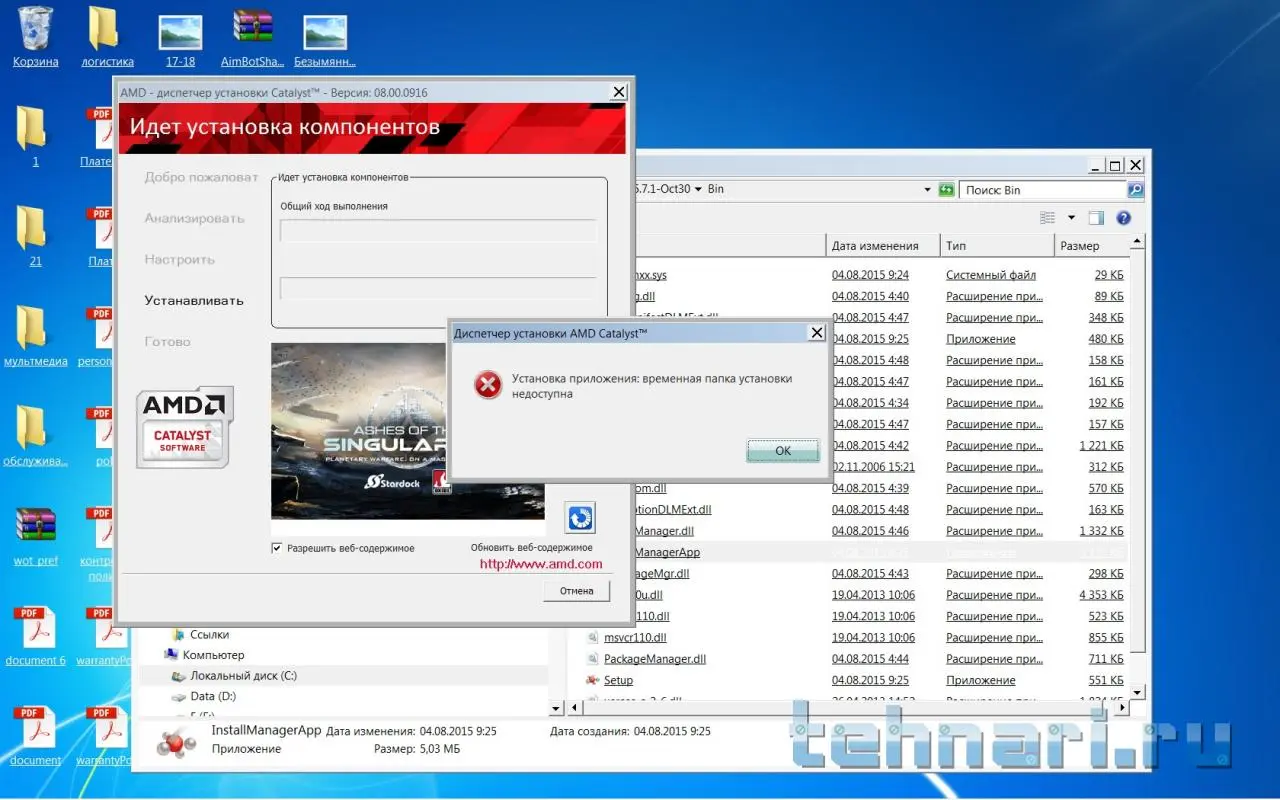
Task: Click the InstallManagerApp icon in the details pane
Action: click(177, 742)
